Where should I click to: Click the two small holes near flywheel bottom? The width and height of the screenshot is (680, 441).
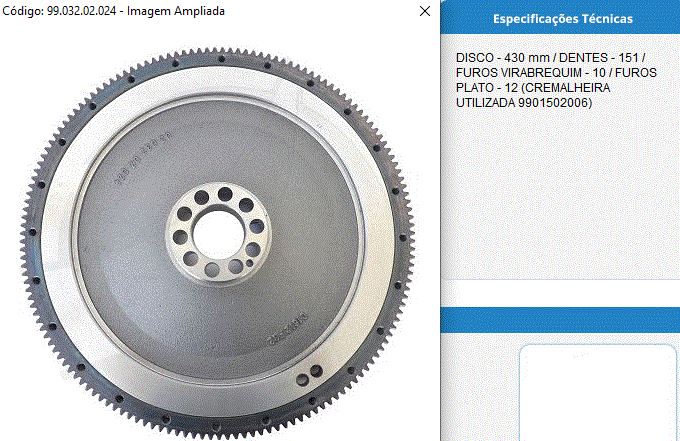pyautogui.click(x=310, y=374)
